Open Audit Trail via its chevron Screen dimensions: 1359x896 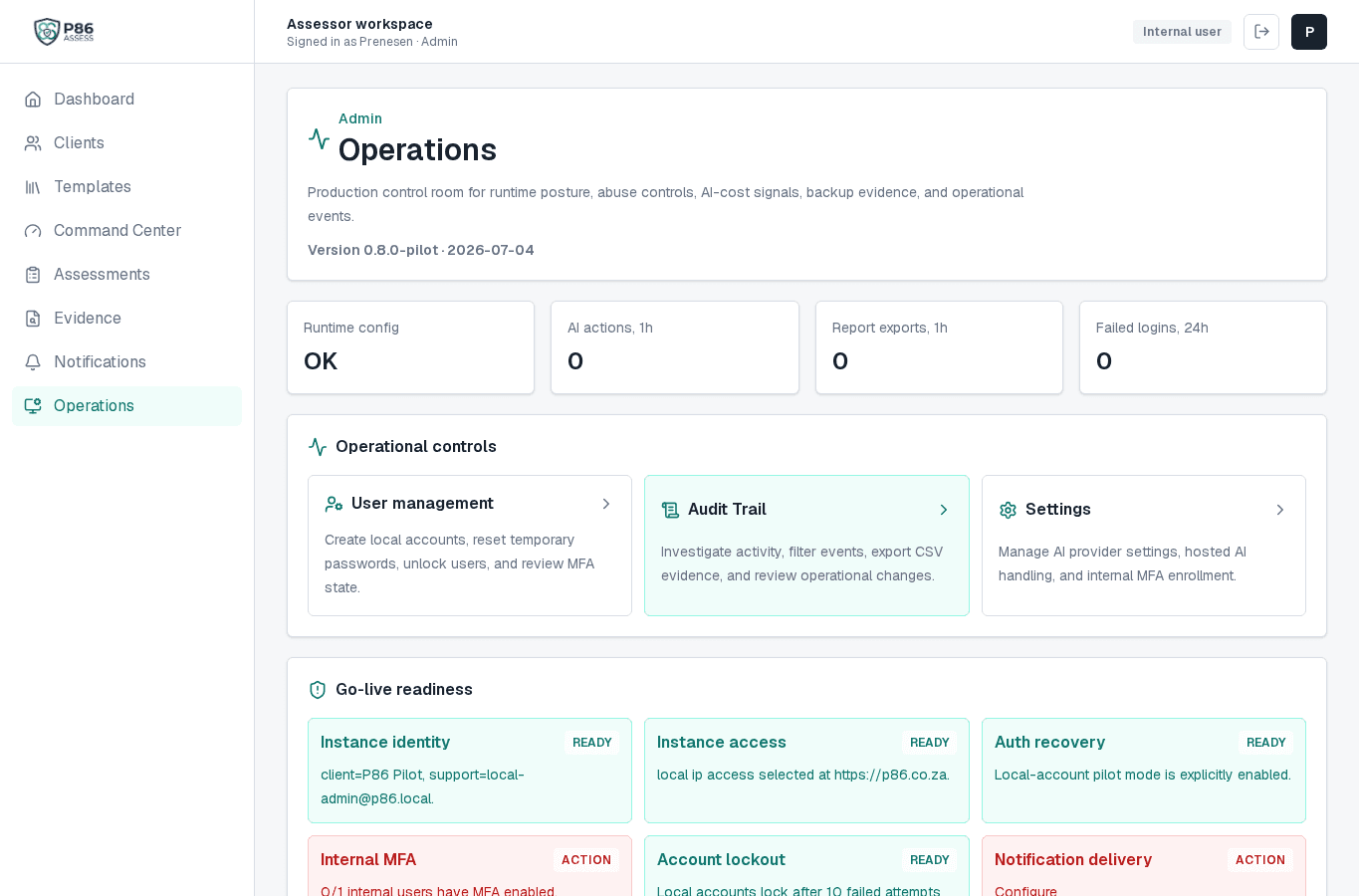point(944,510)
